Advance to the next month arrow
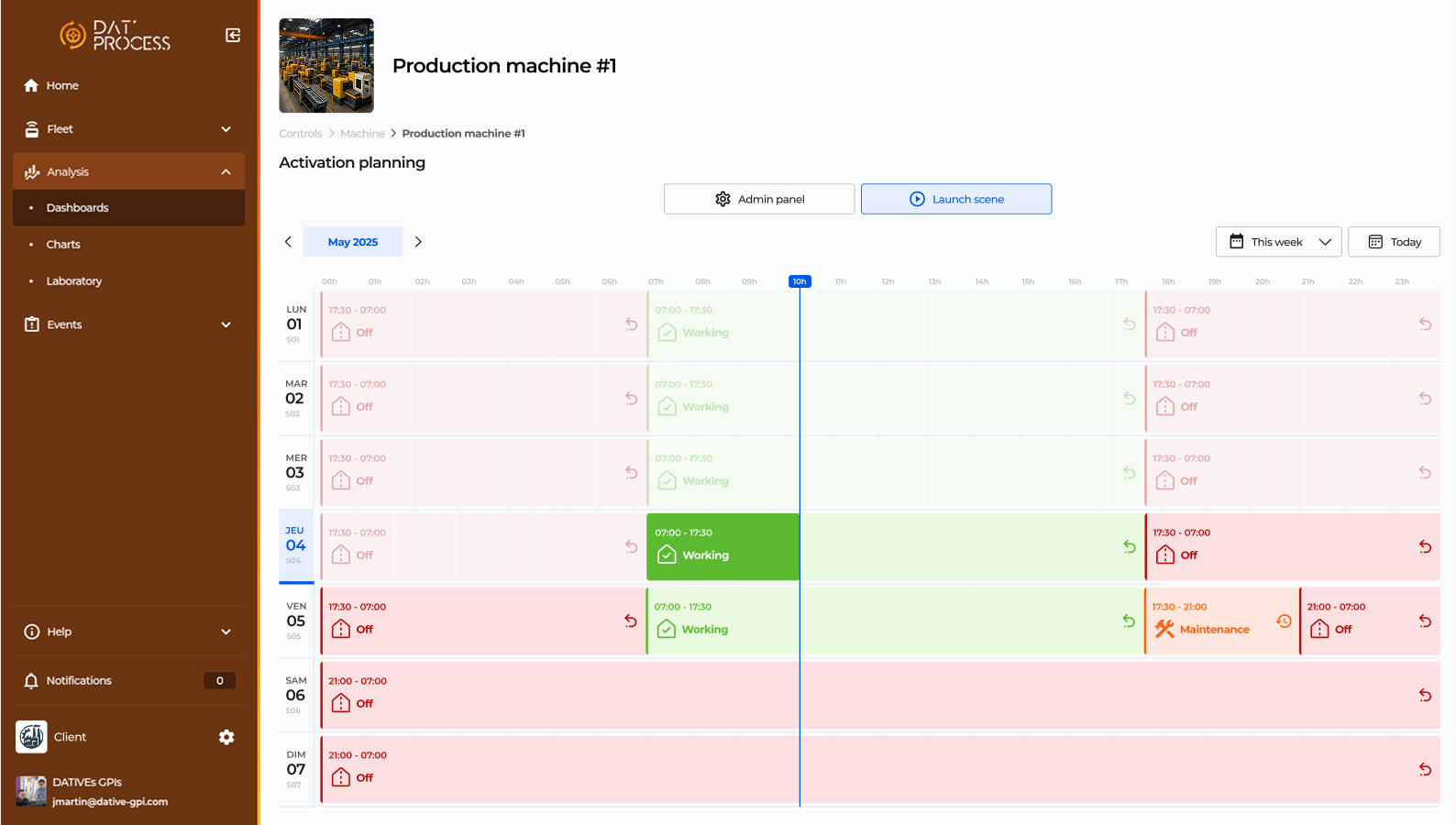Viewport: 1456px width, 825px height. tap(418, 242)
